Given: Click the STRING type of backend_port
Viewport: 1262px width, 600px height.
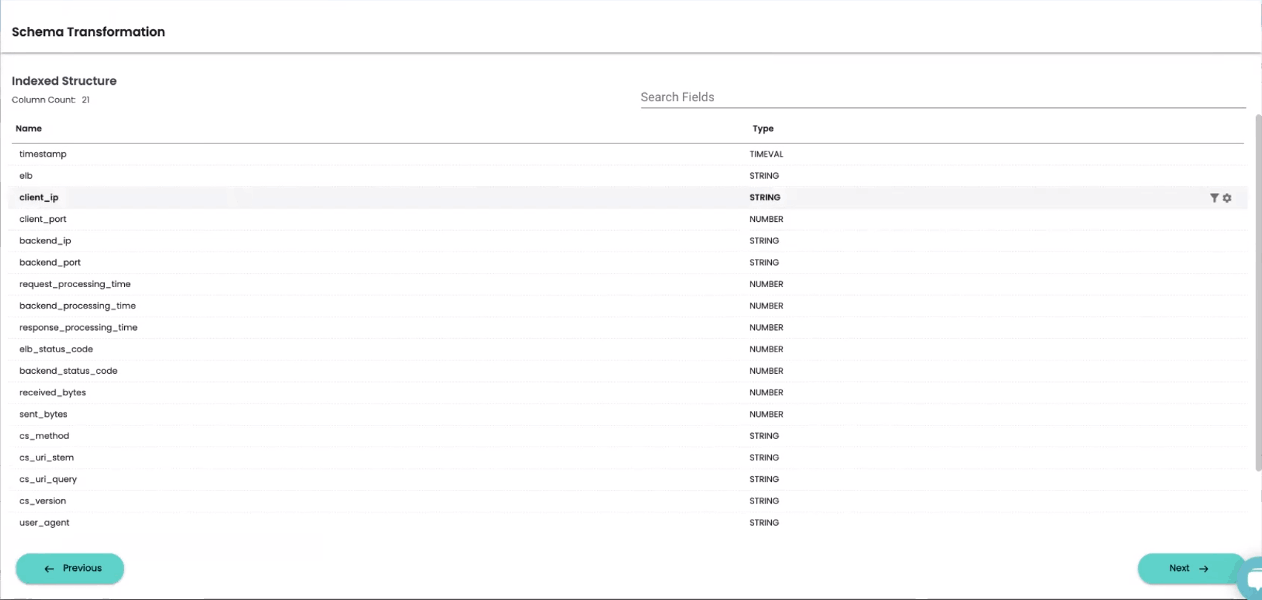Looking at the screenshot, I should pos(765,263).
